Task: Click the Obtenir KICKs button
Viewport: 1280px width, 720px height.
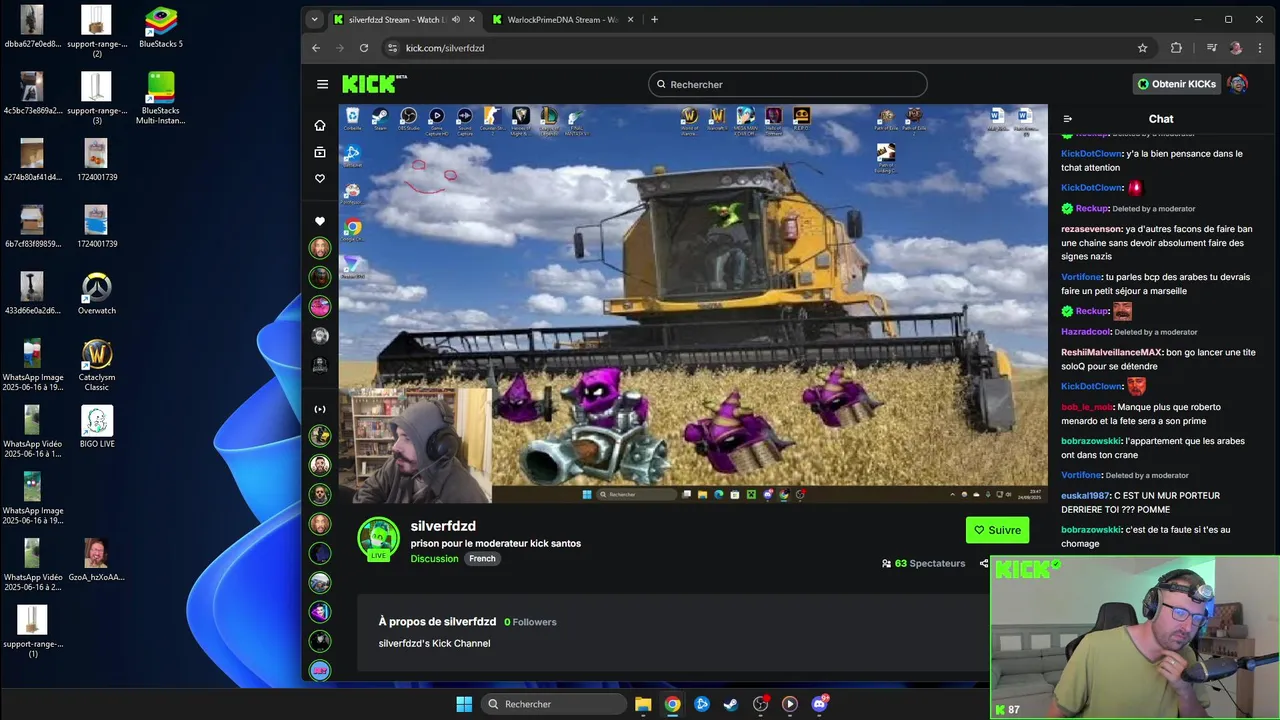Action: click(1176, 84)
